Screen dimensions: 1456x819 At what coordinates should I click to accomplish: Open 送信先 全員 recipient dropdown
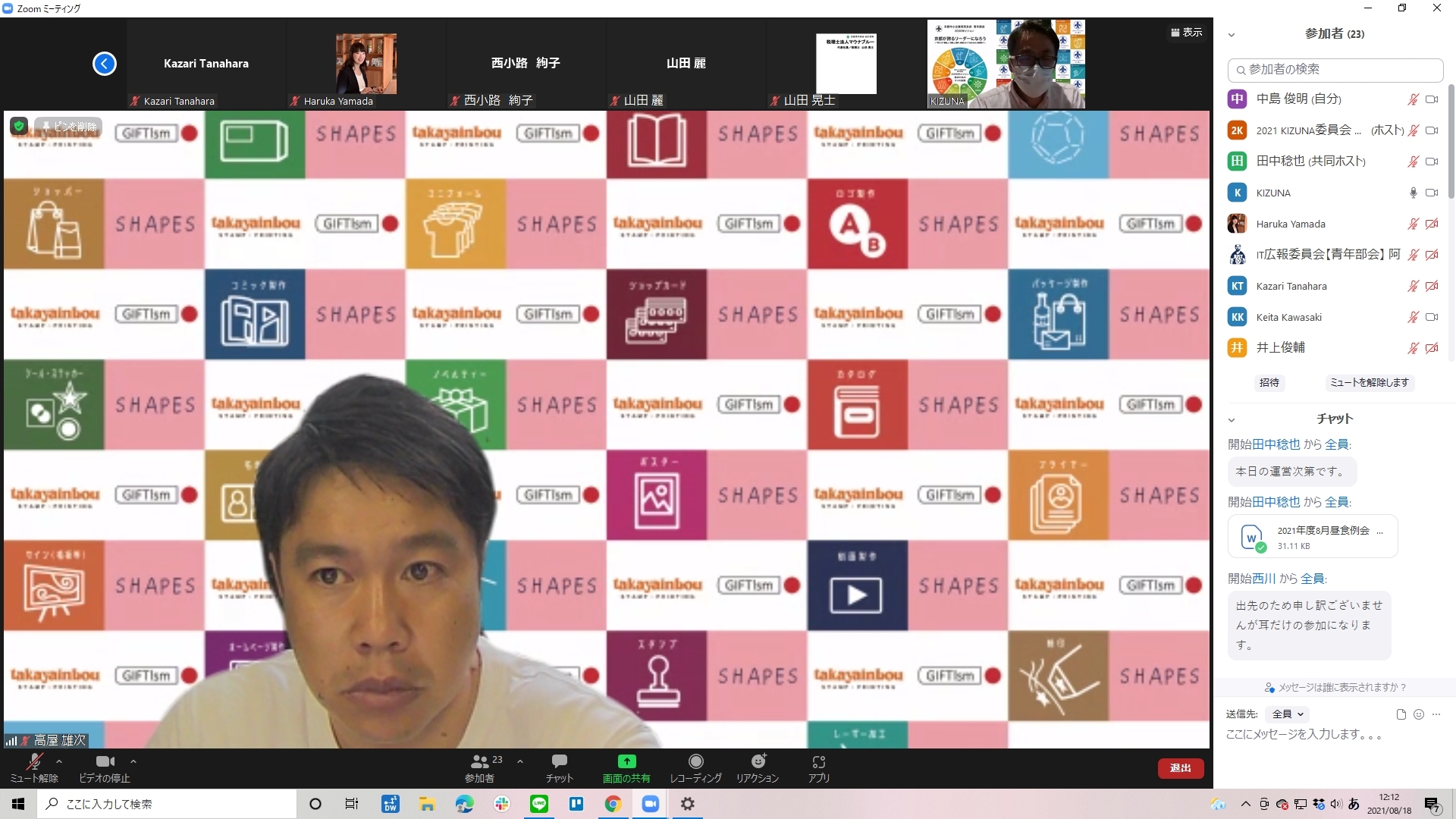(1288, 714)
